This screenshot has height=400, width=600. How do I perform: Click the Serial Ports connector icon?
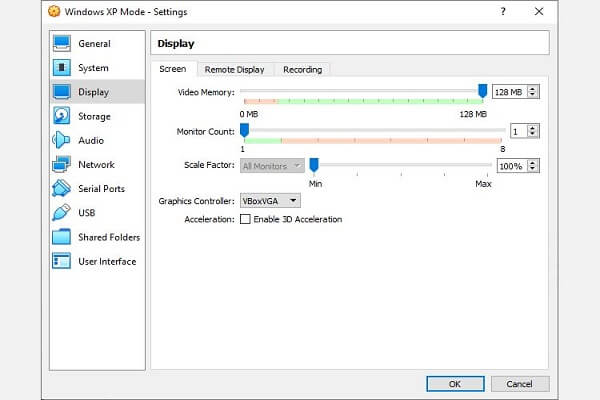coord(62,188)
